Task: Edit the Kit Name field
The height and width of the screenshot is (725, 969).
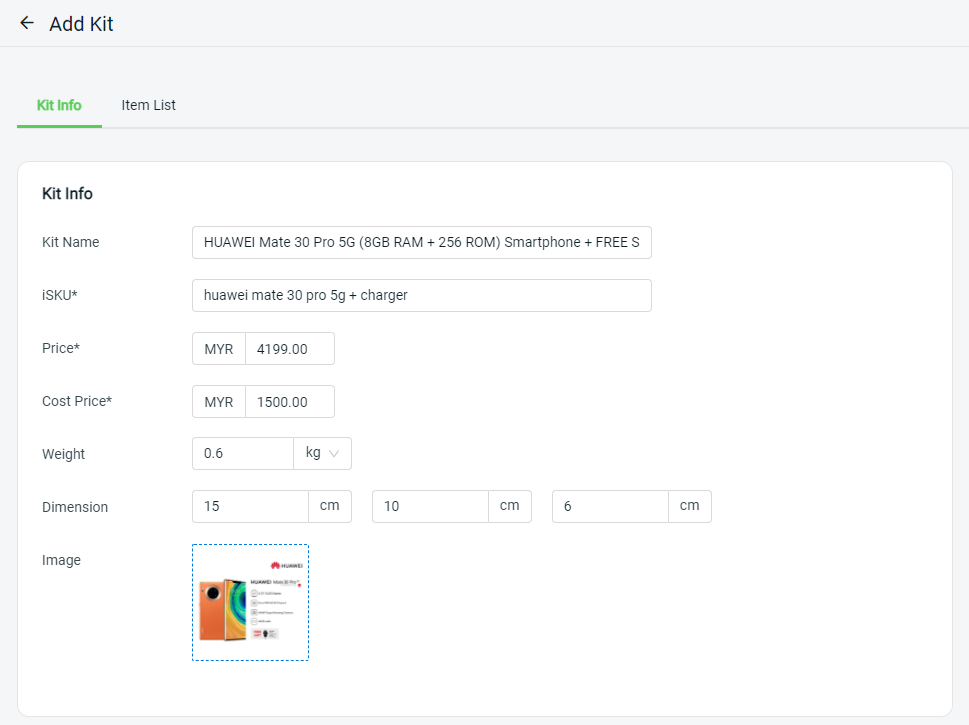Action: [421, 242]
